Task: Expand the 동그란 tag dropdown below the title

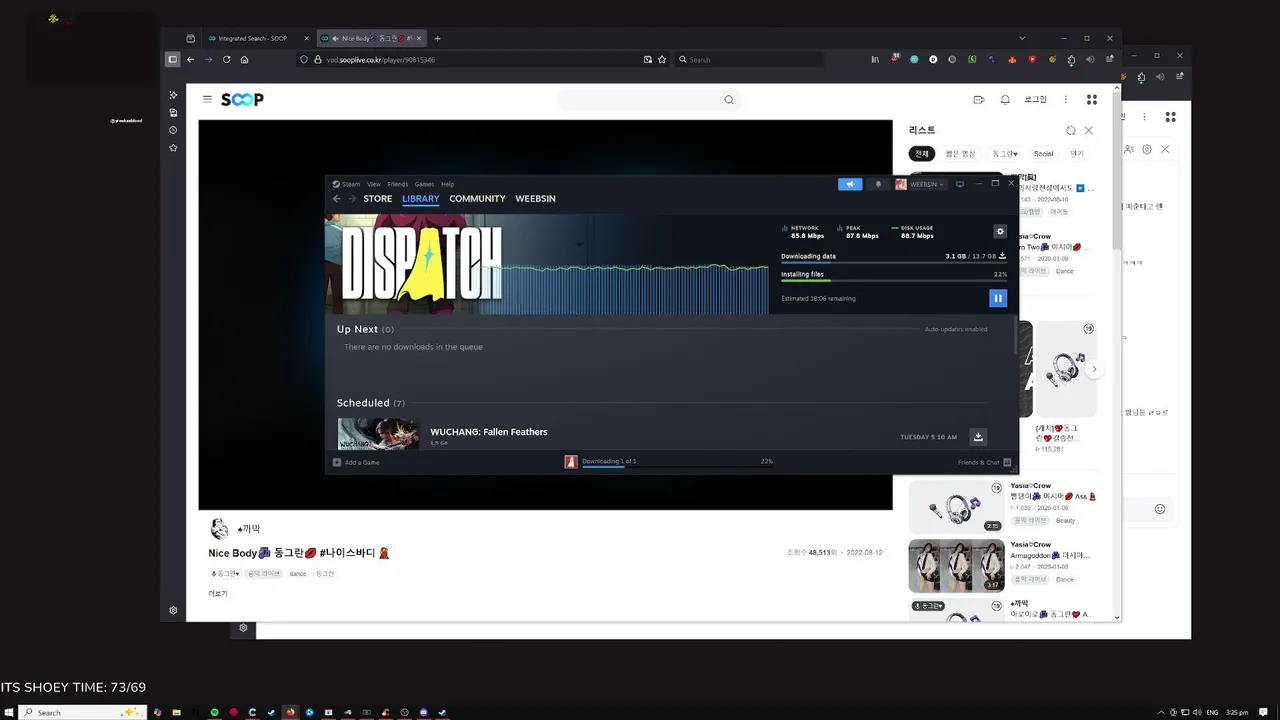Action: coord(226,574)
